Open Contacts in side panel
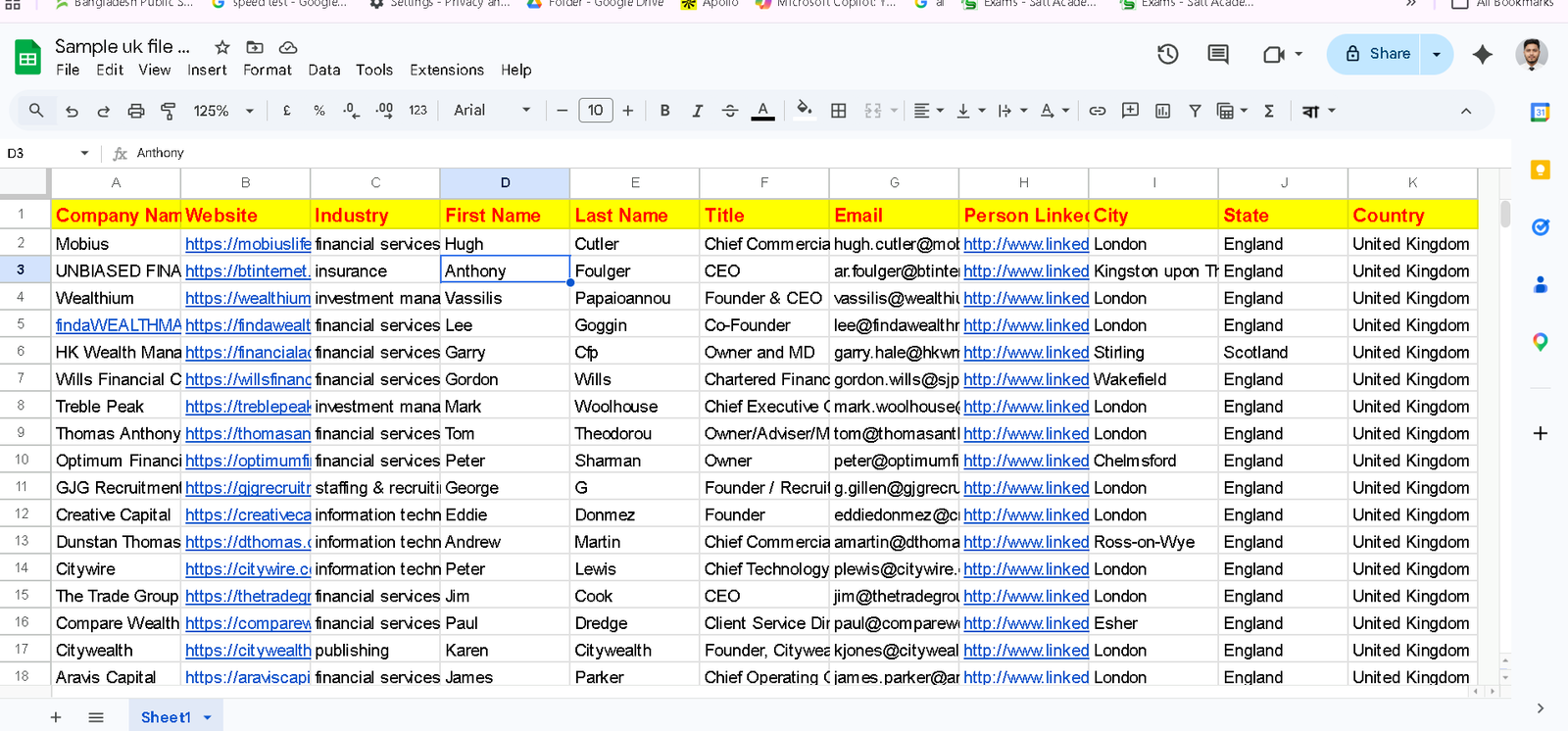This screenshot has height=731, width=1568. [x=1540, y=285]
